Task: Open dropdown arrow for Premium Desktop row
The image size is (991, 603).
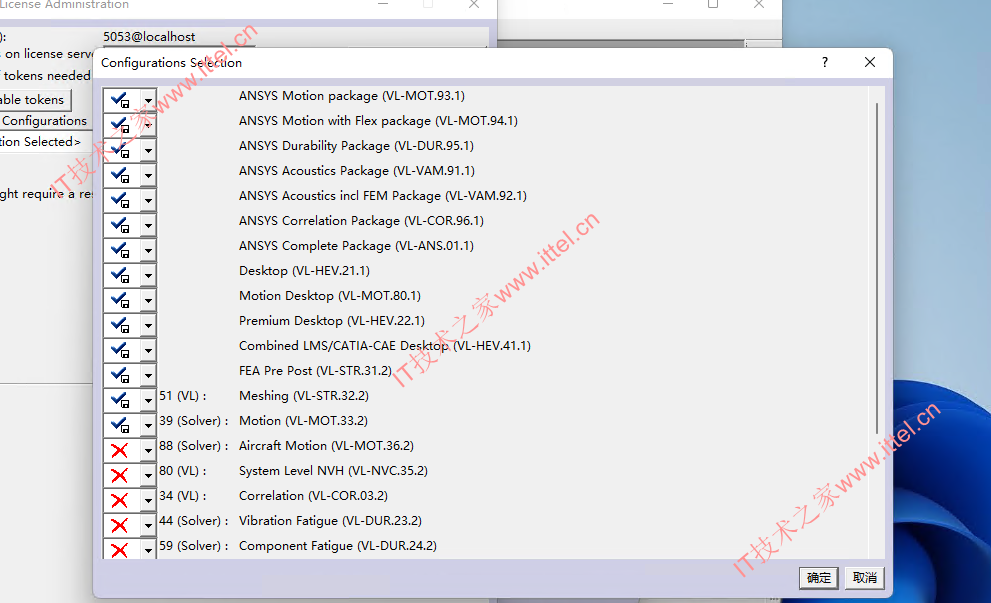Action: click(x=148, y=326)
